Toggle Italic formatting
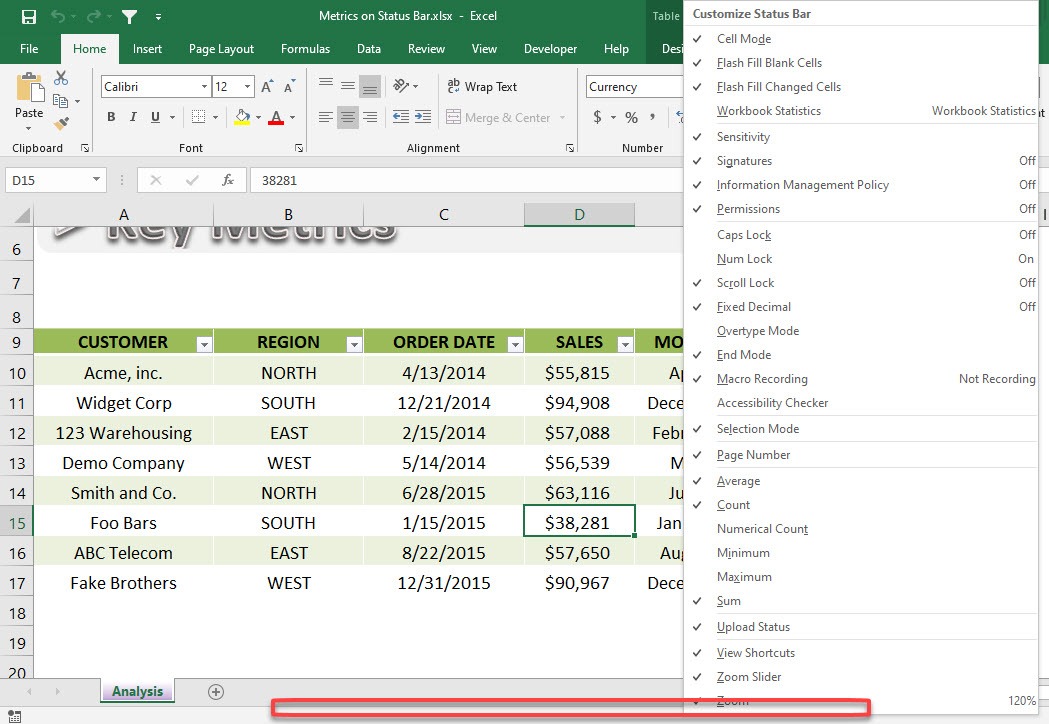 click(x=133, y=117)
